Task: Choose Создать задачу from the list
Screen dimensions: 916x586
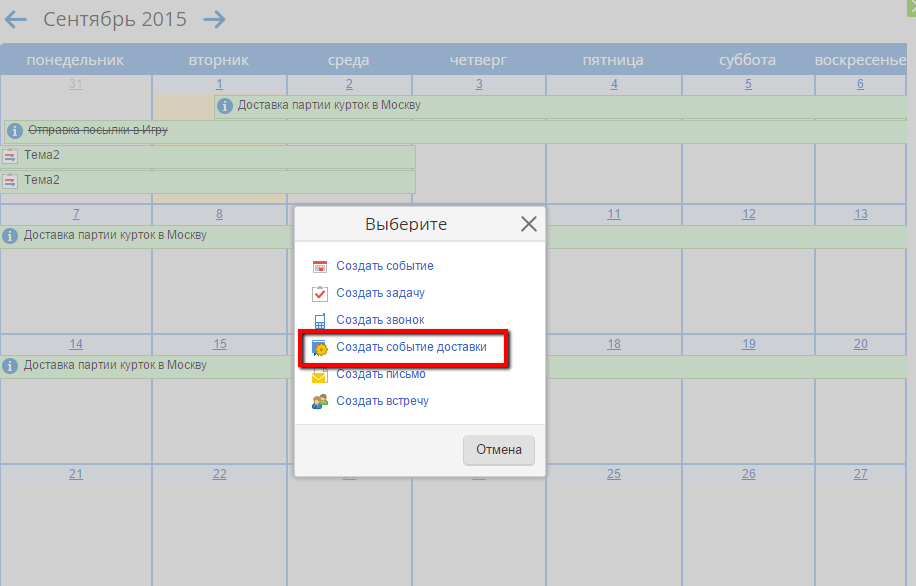Action: 380,293
